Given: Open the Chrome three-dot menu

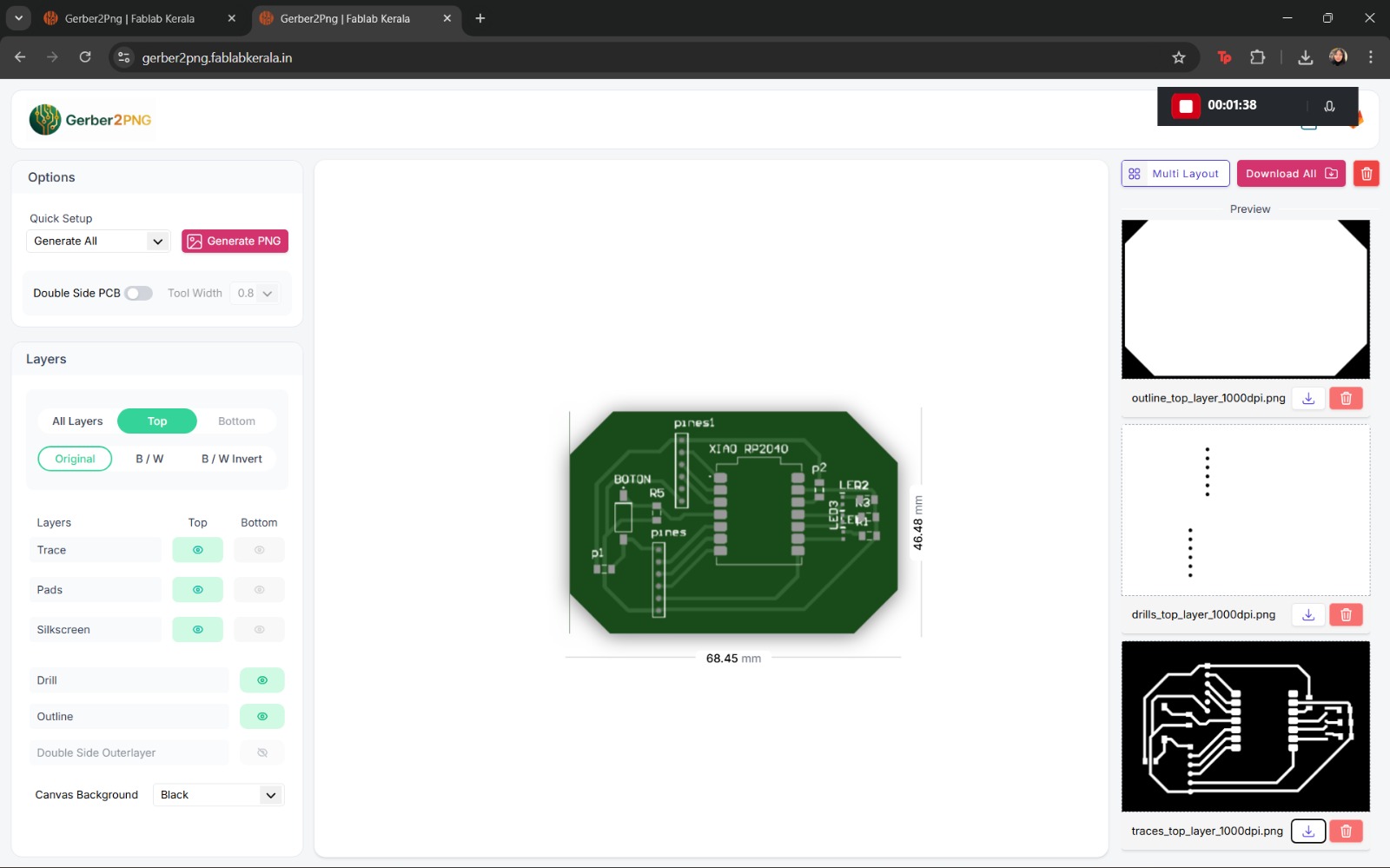Looking at the screenshot, I should point(1371,57).
